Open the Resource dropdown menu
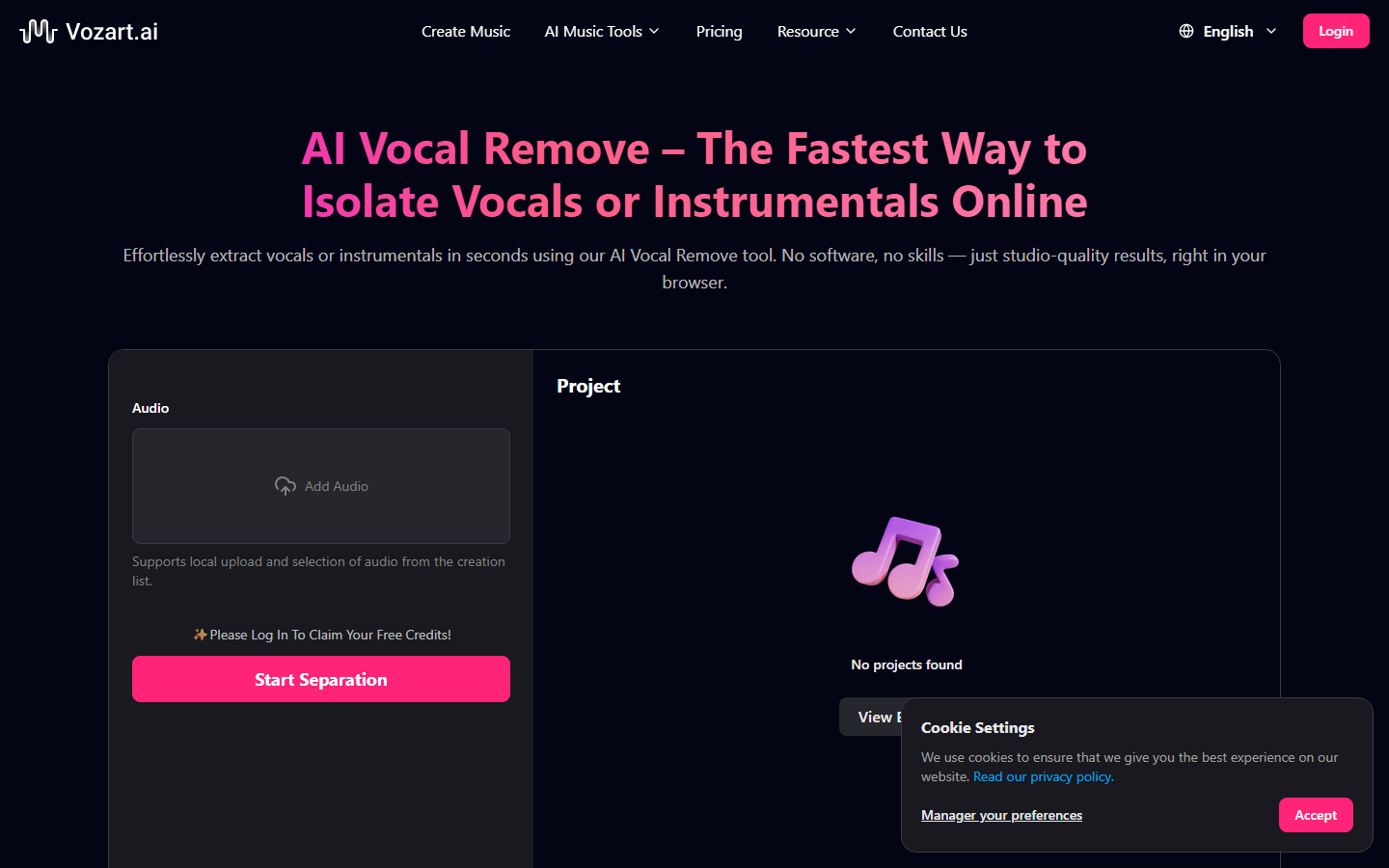1389x868 pixels. (x=816, y=31)
